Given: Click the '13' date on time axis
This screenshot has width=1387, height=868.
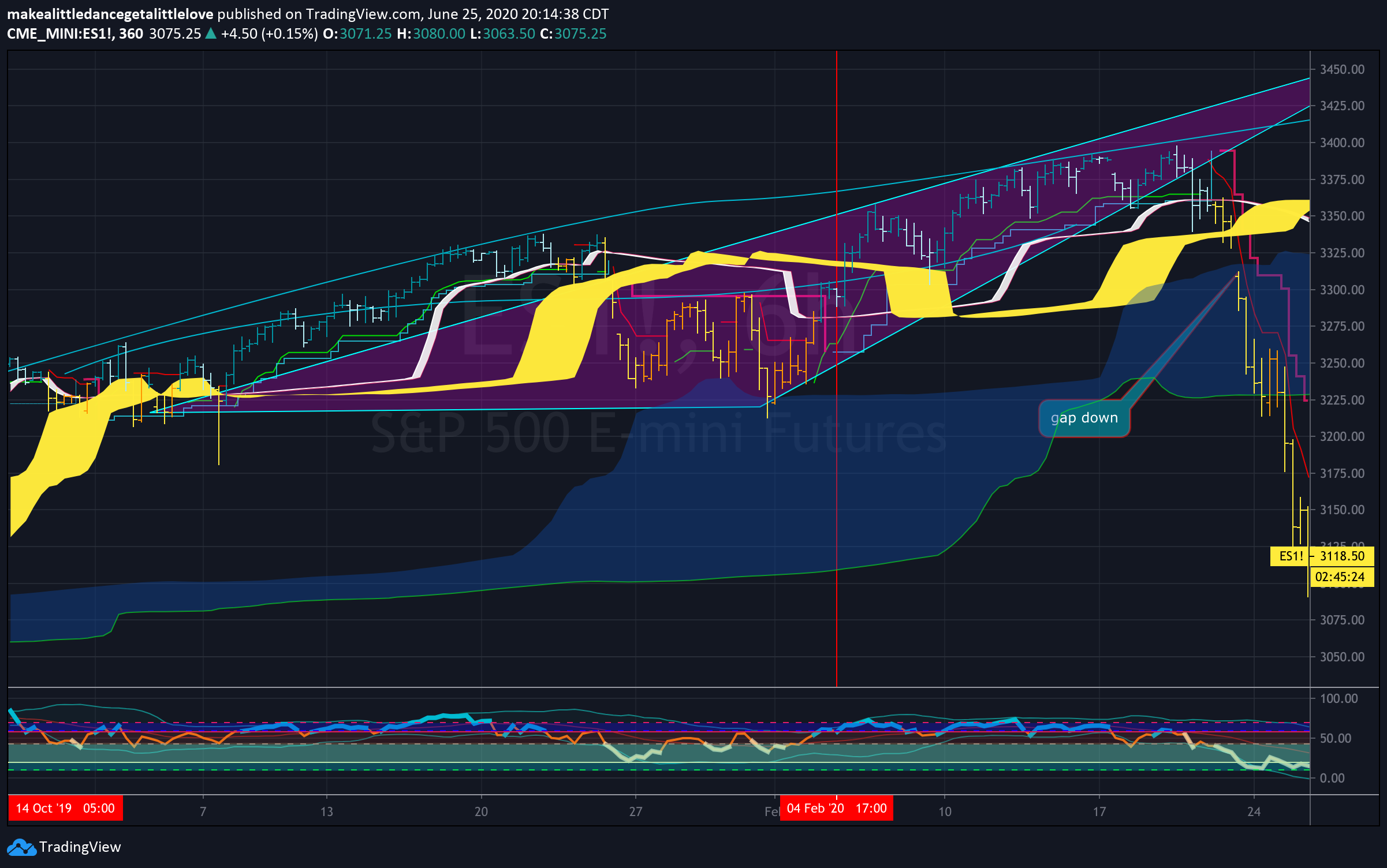Looking at the screenshot, I should coord(327,811).
